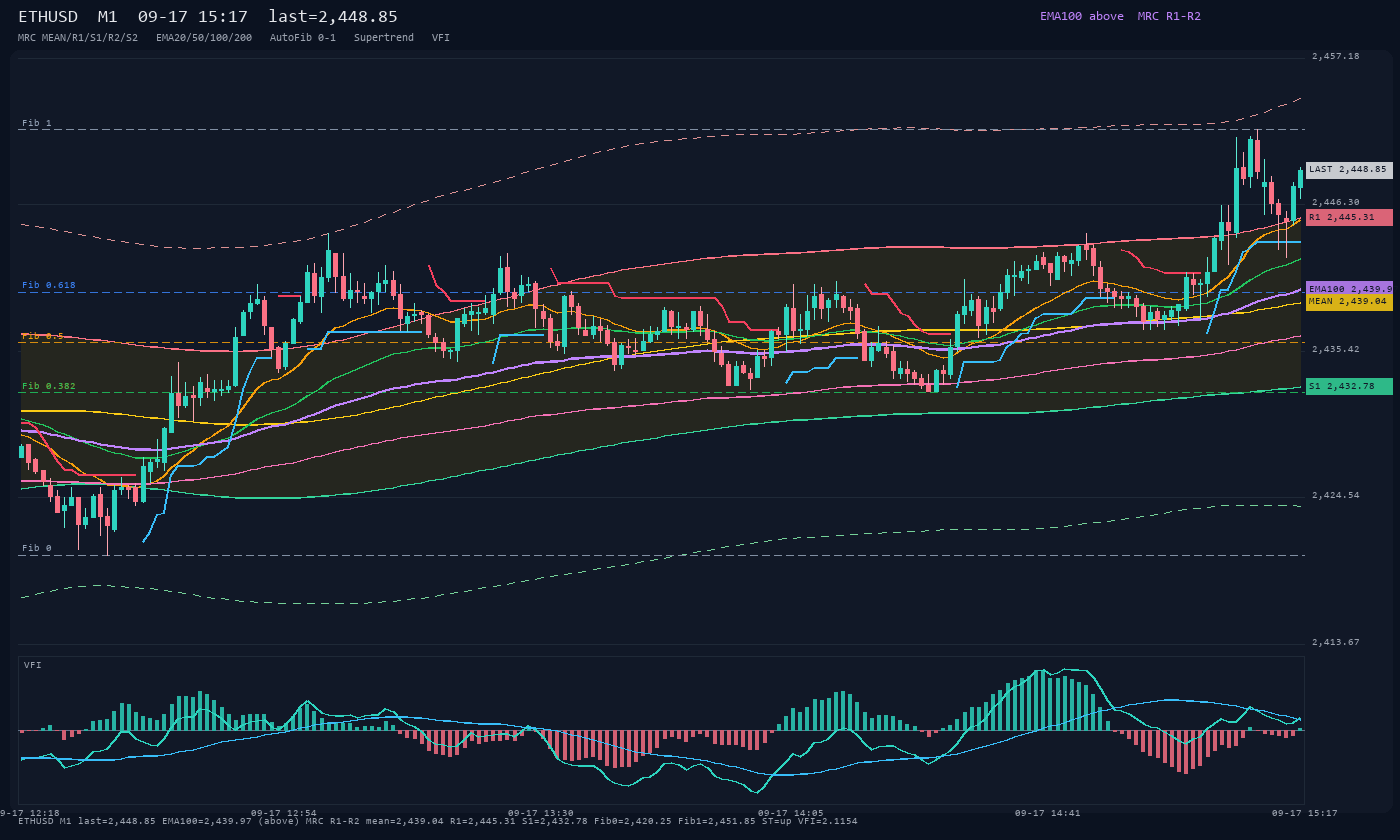Image resolution: width=1400 pixels, height=840 pixels.
Task: Select the EMA20/50/100/200 legend entry
Action: coord(204,37)
